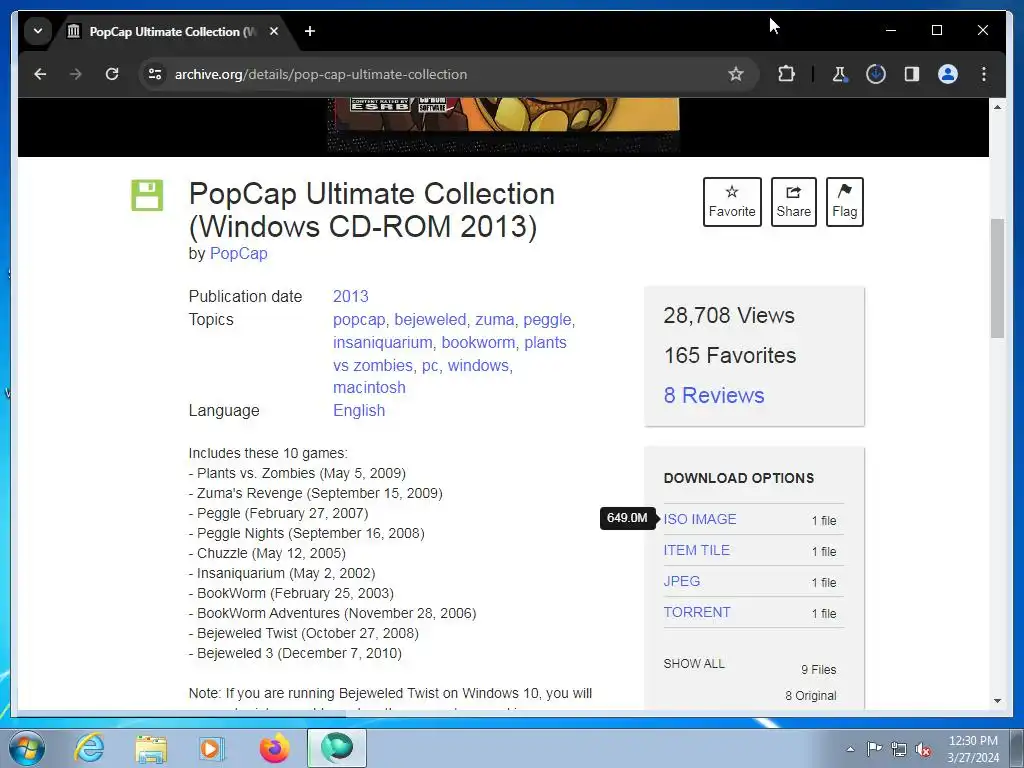The width and height of the screenshot is (1024, 768).
Task: Jump to the 8 Reviews section
Action: coord(714,395)
